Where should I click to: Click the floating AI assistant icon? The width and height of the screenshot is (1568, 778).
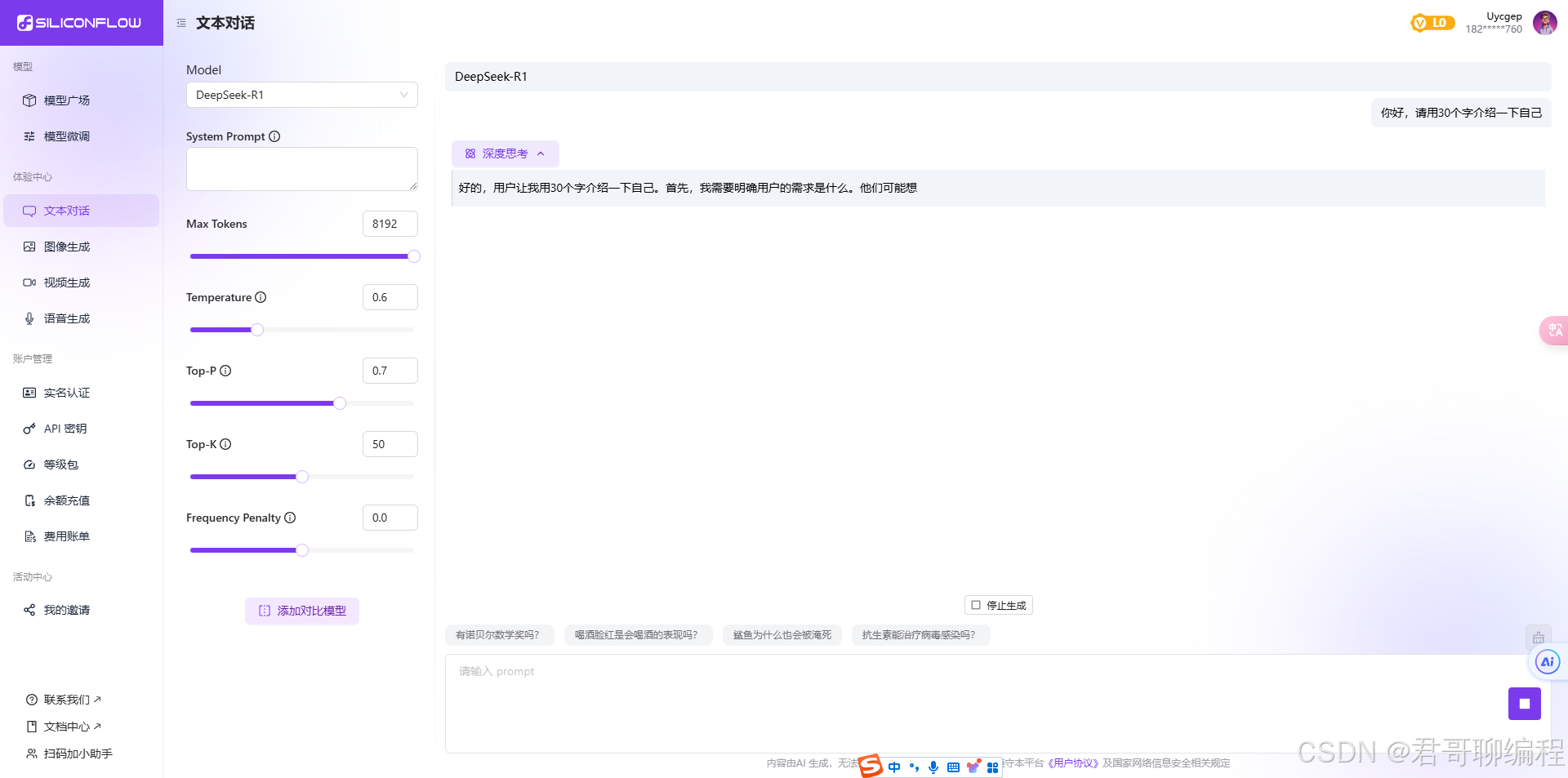click(1547, 662)
